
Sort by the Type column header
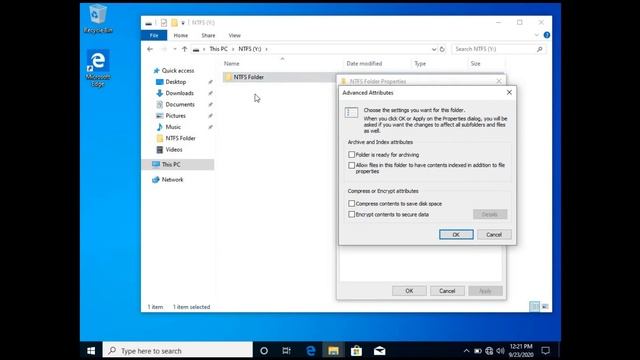[x=420, y=64]
